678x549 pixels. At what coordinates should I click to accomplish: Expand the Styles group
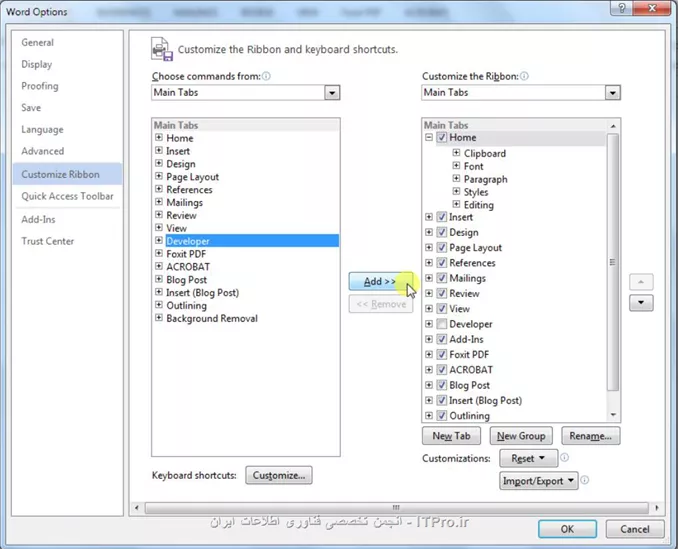pos(456,191)
